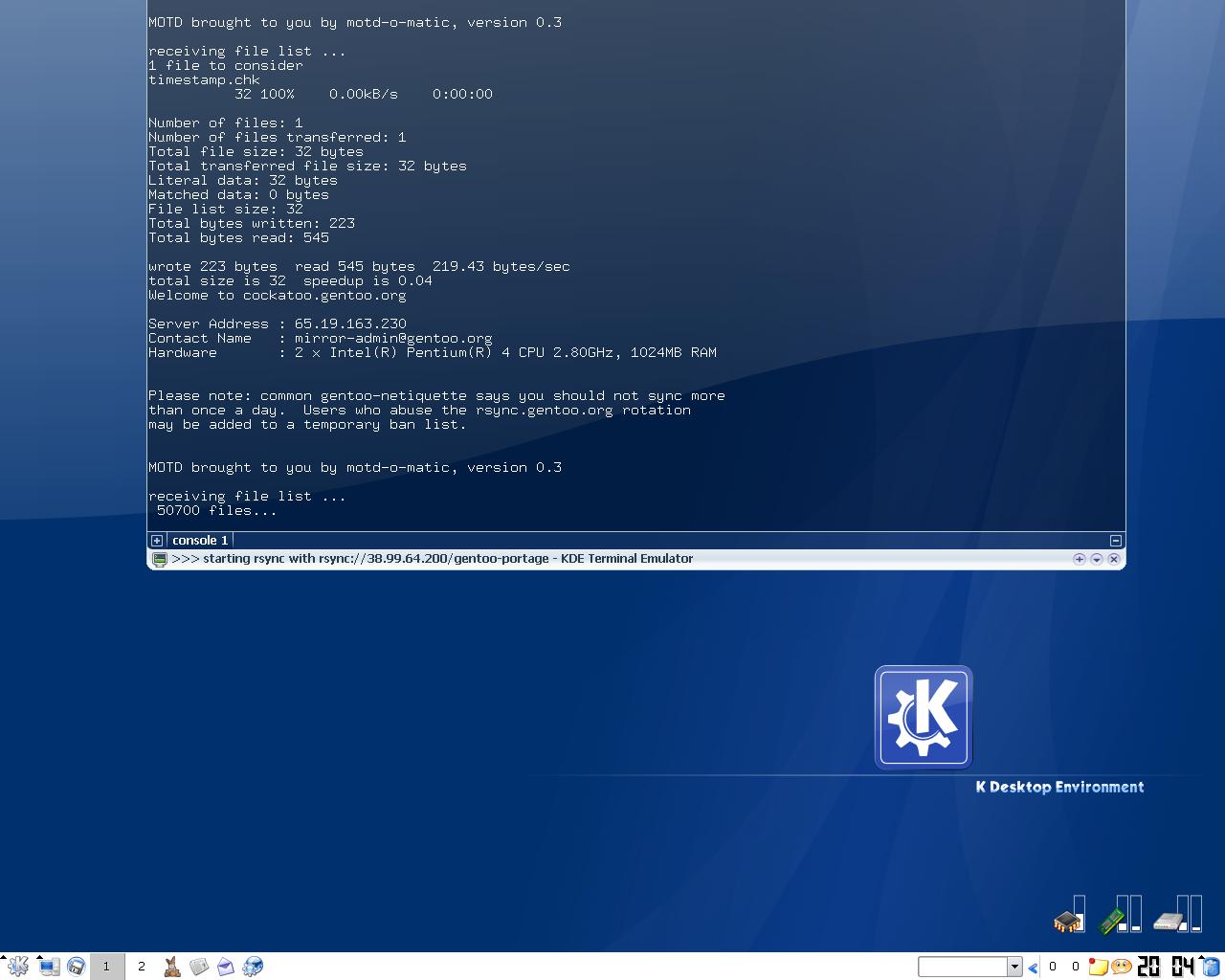Click 'Literal data: 32 bytes' line

point(243,181)
